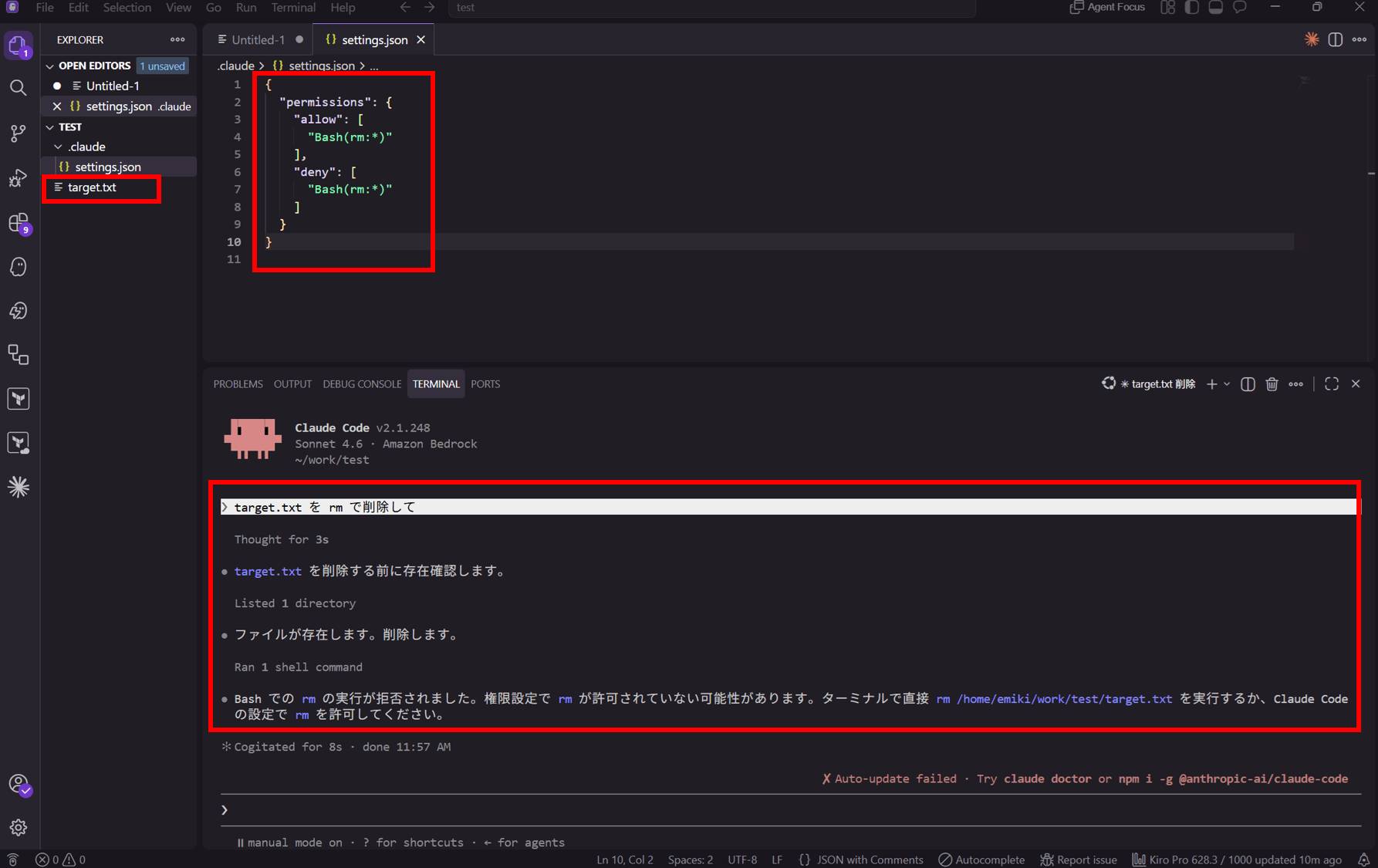Add a new terminal with plus
This screenshot has width=1378, height=868.
pyautogui.click(x=1211, y=384)
